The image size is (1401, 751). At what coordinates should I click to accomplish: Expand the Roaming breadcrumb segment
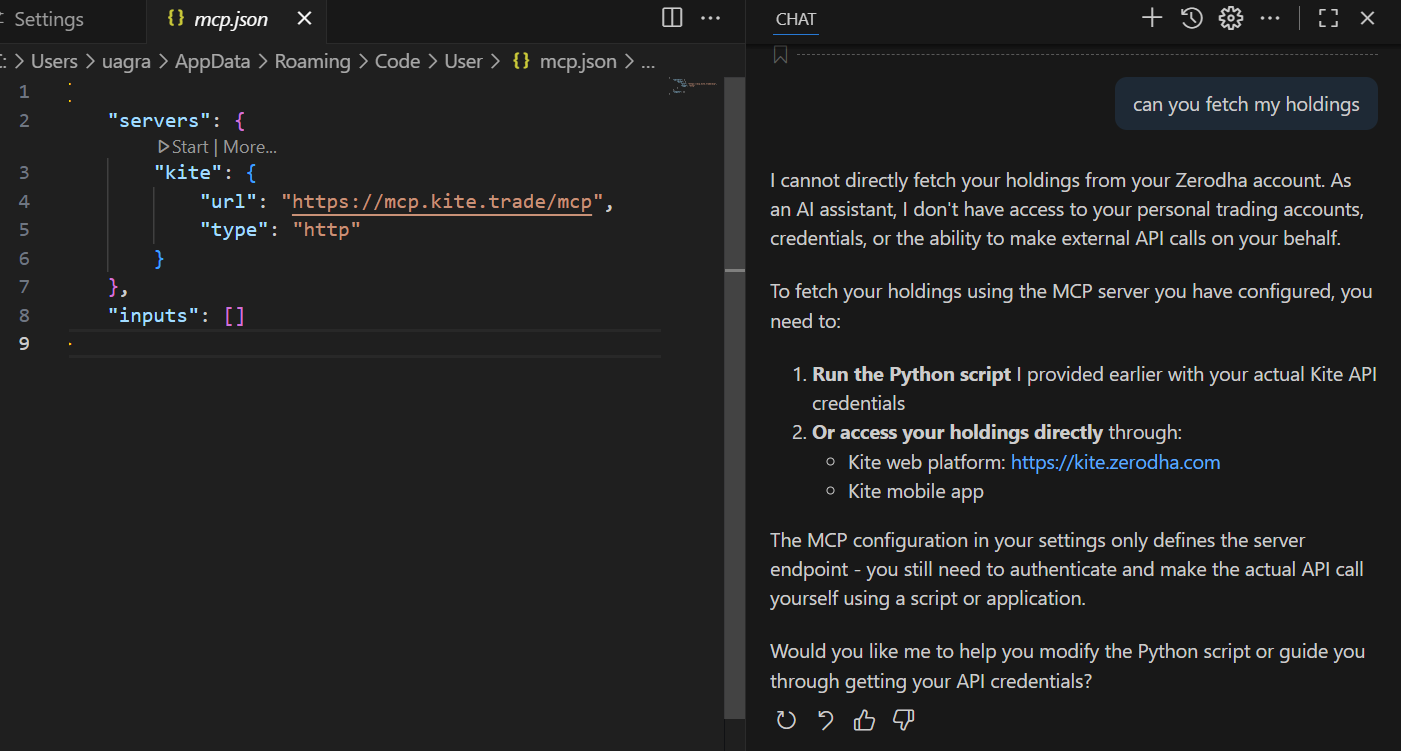312,61
